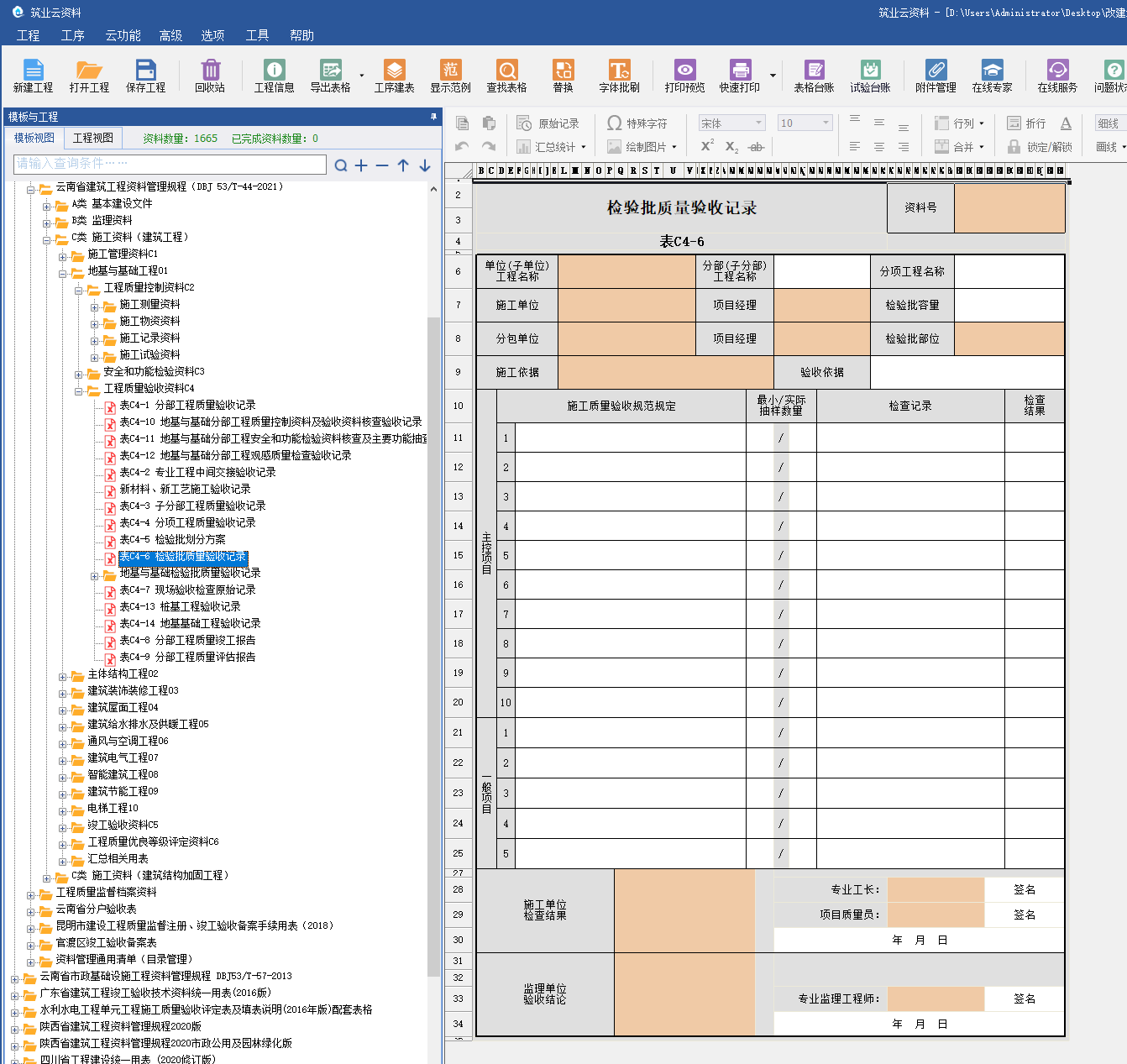Click the 新建工程 toolbar icon
1127x1064 pixels.
33,76
